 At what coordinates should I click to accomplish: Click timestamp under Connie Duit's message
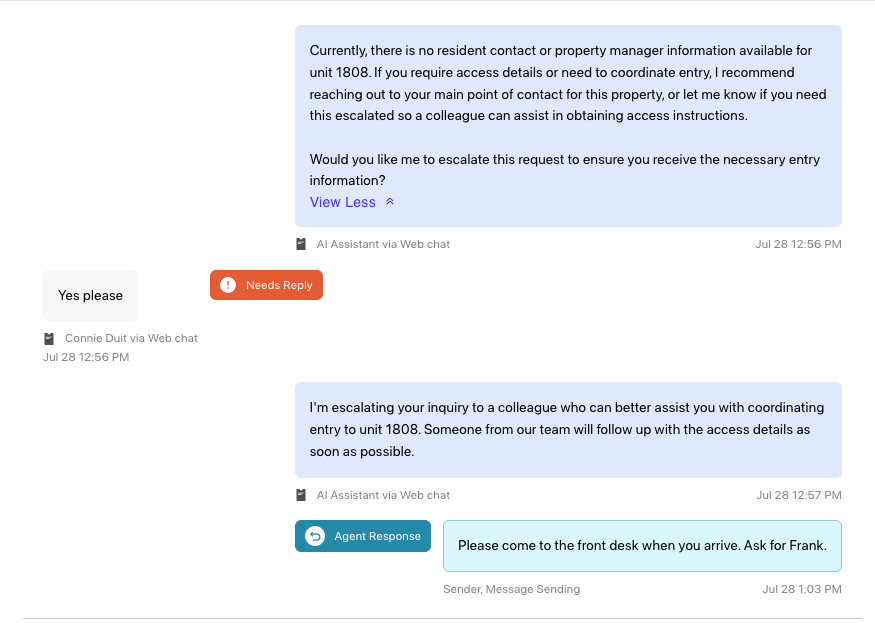tap(86, 357)
